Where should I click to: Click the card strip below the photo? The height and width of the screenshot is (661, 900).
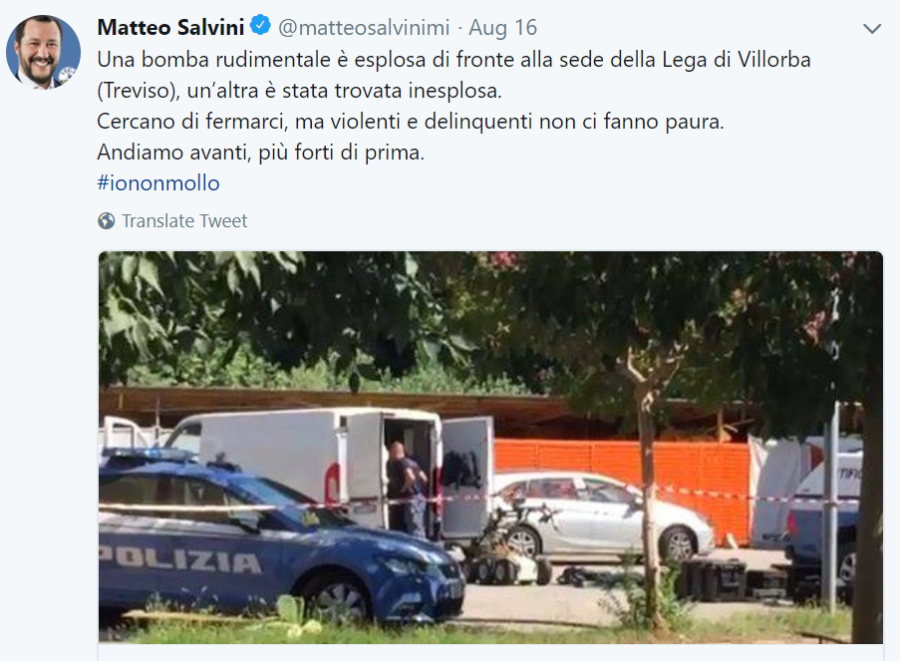(491, 652)
